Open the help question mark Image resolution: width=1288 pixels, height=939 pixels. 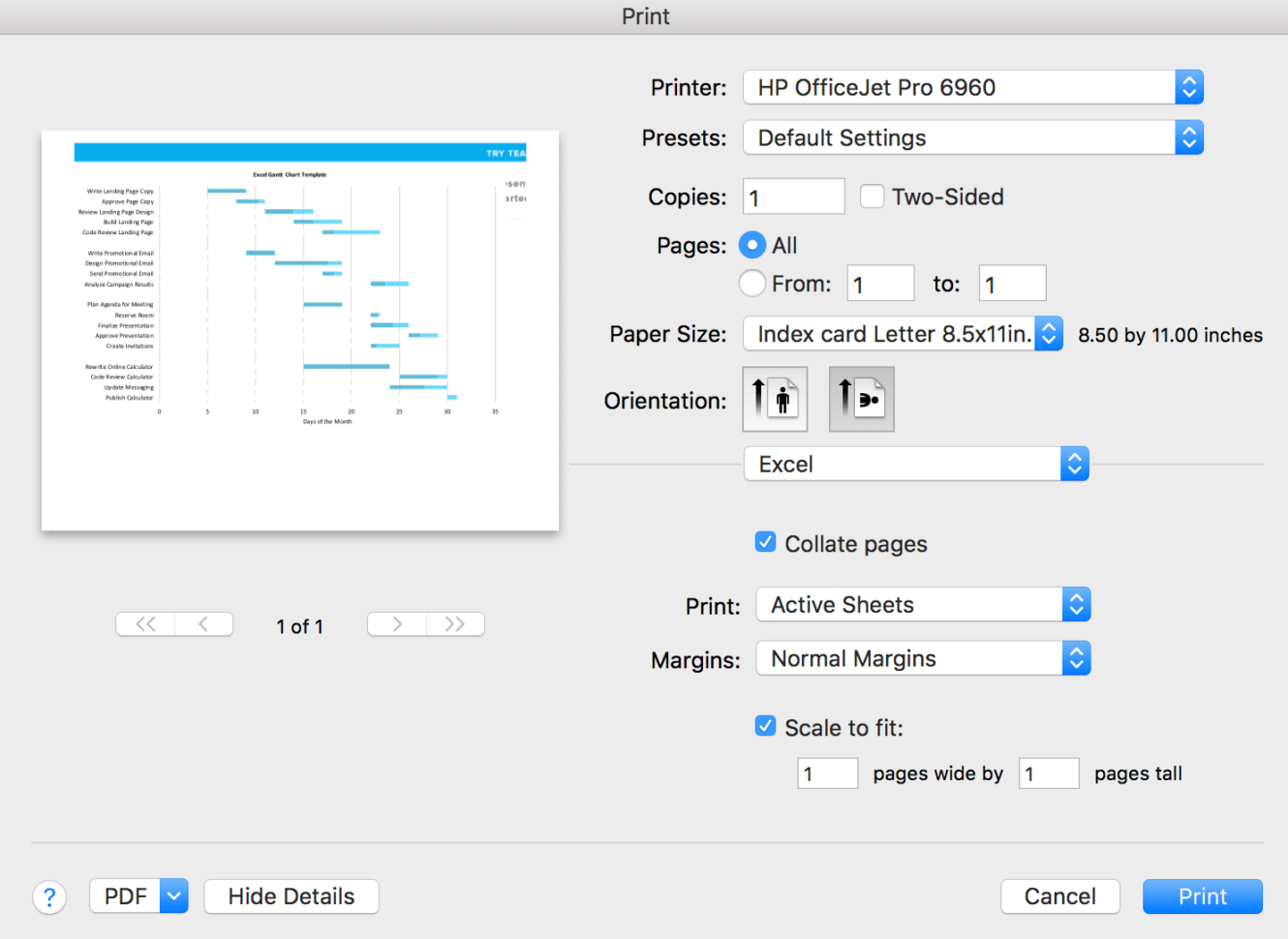coord(49,897)
